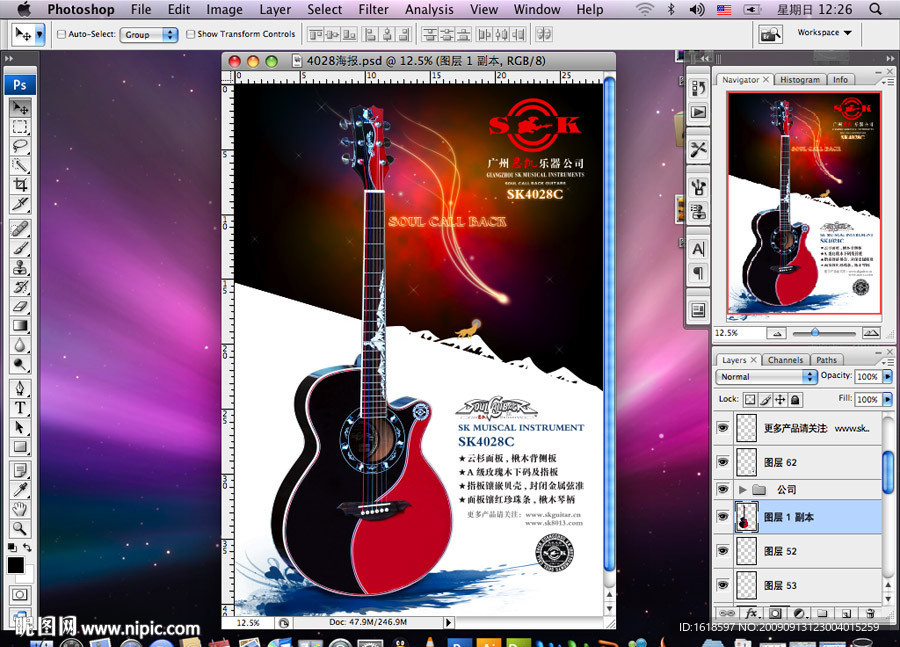
Task: Select the Eraser tool
Action: (x=20, y=307)
